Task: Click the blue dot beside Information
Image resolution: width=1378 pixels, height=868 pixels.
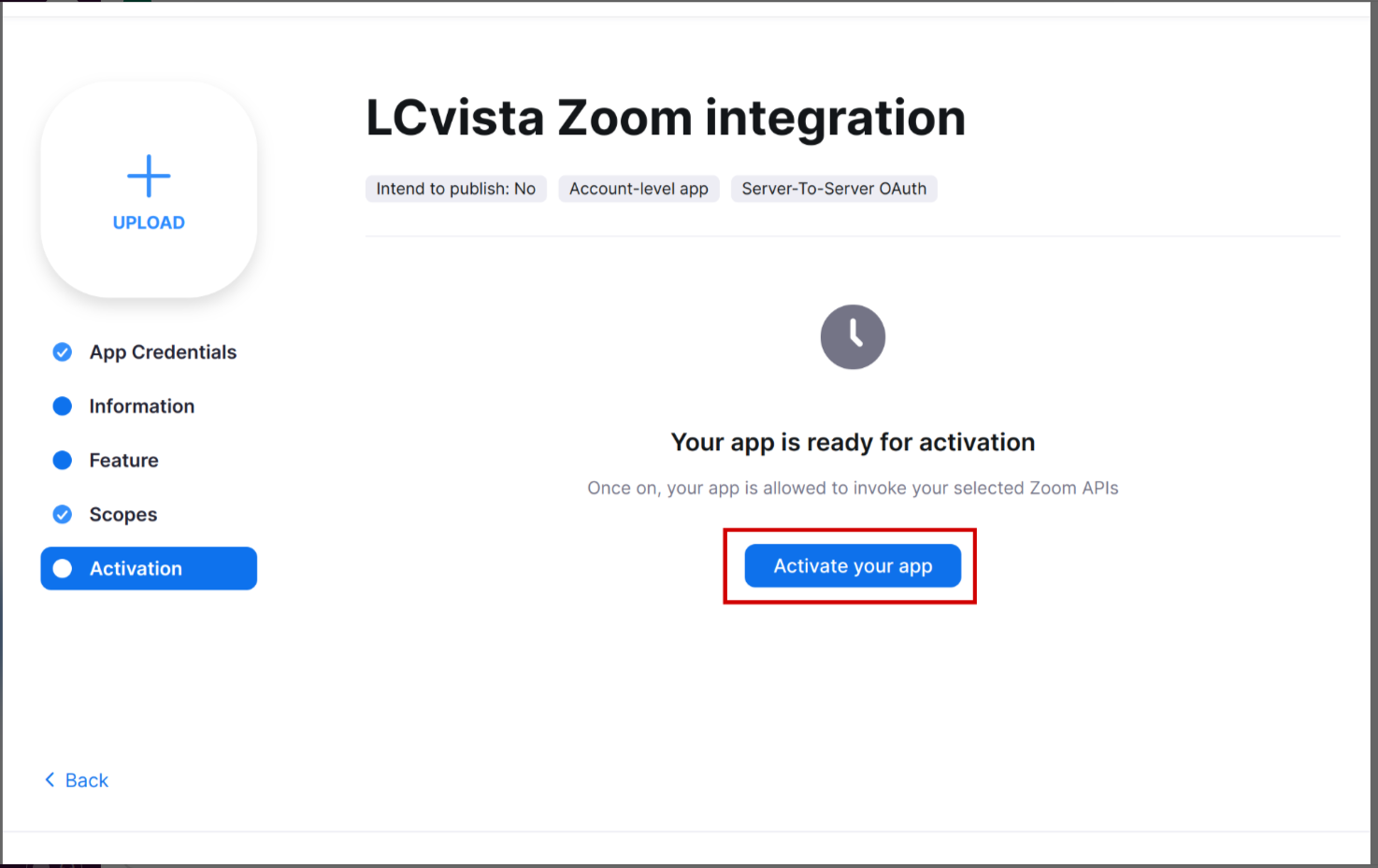Action: coord(63,406)
